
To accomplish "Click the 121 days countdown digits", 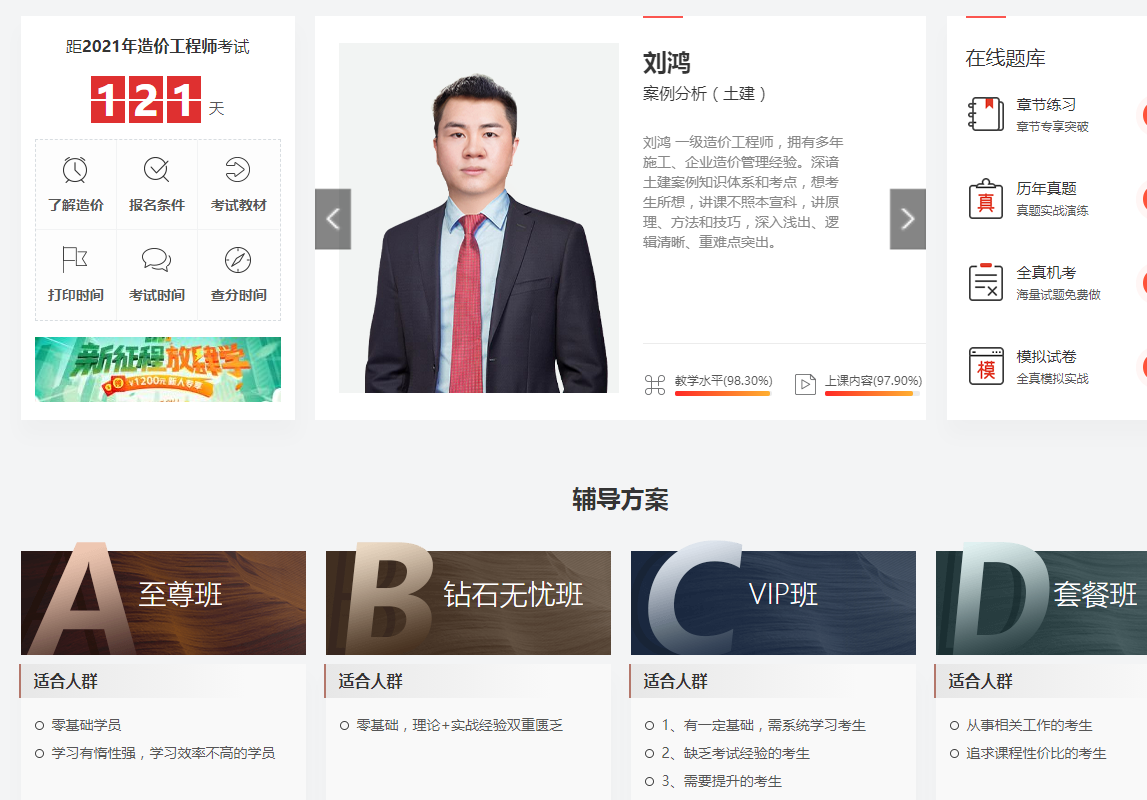I will 146,99.
